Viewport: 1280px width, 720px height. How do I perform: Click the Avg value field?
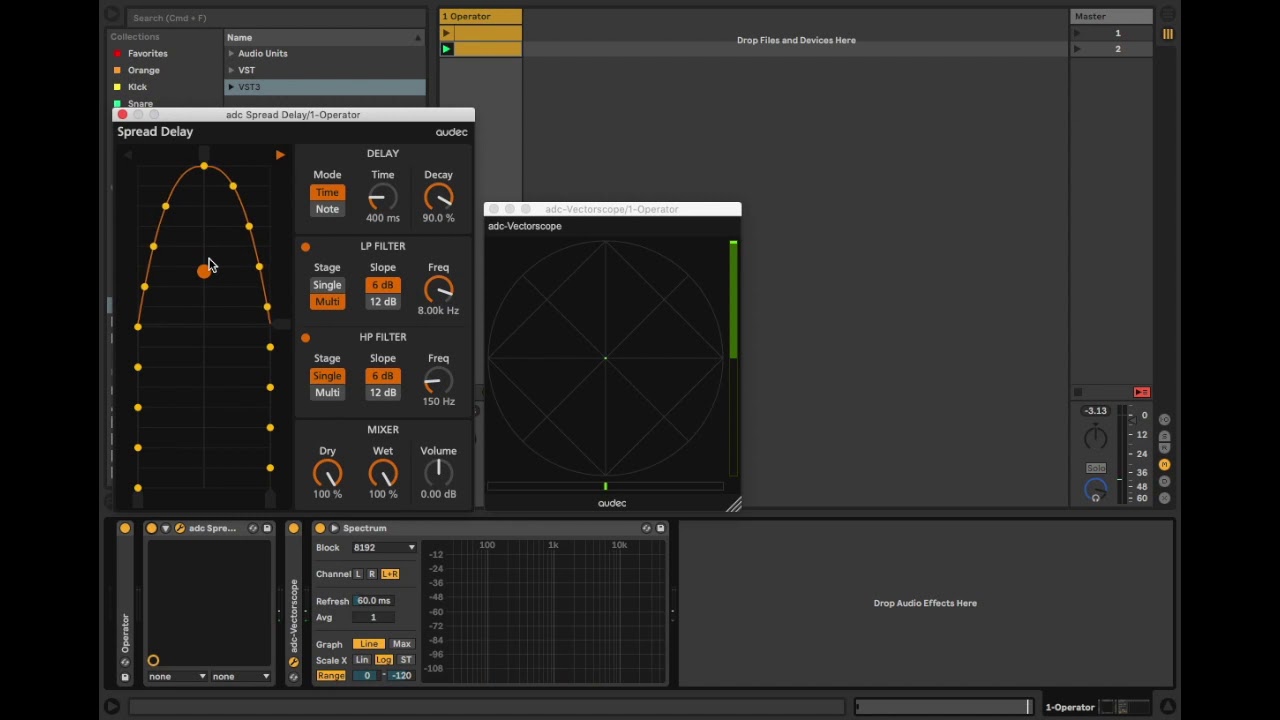pyautogui.click(x=373, y=618)
